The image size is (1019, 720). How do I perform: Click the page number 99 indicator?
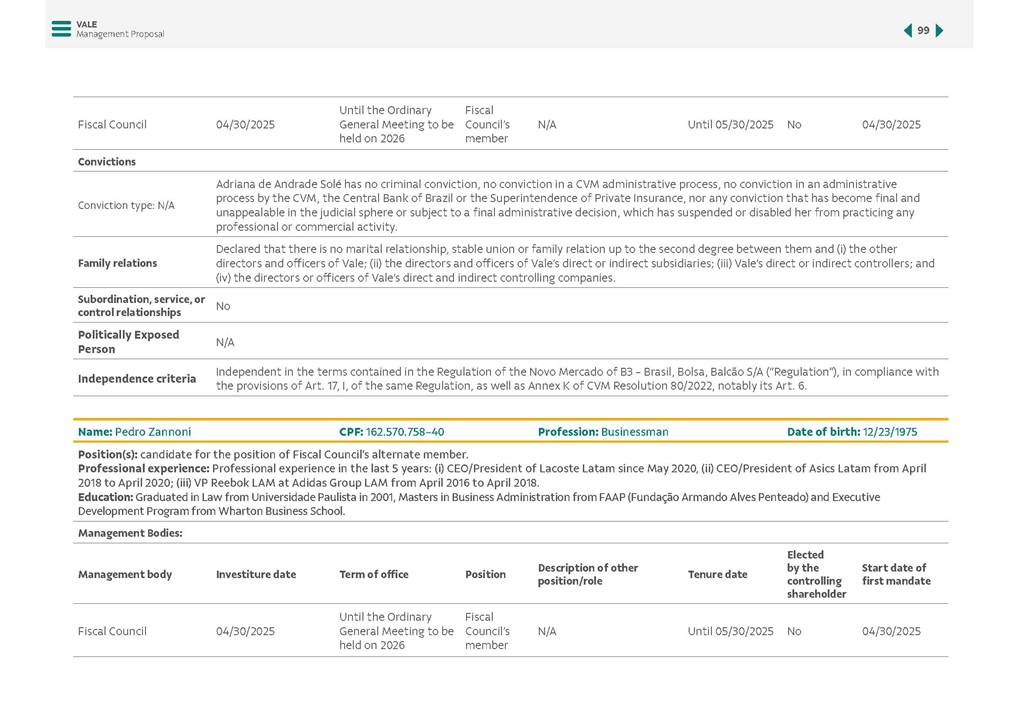click(x=923, y=31)
